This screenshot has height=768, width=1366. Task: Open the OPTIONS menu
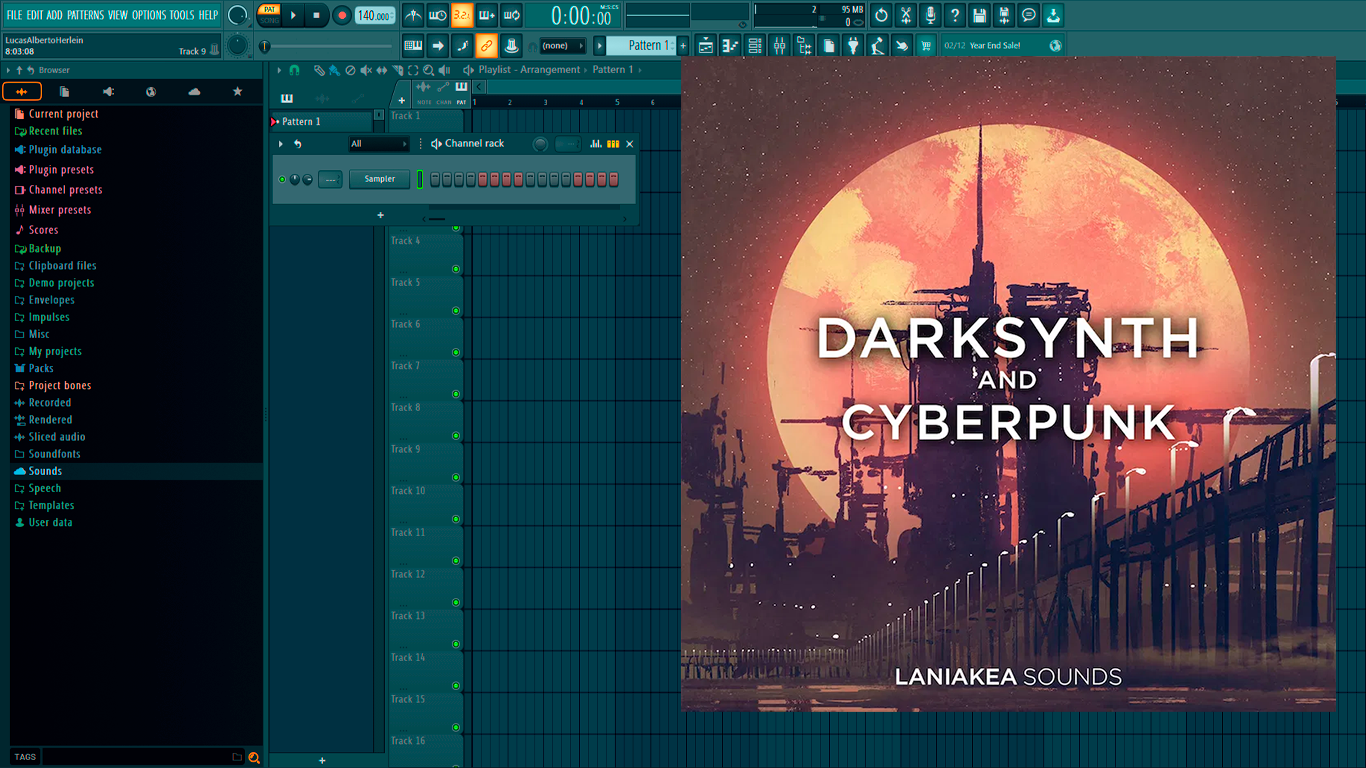coord(149,15)
